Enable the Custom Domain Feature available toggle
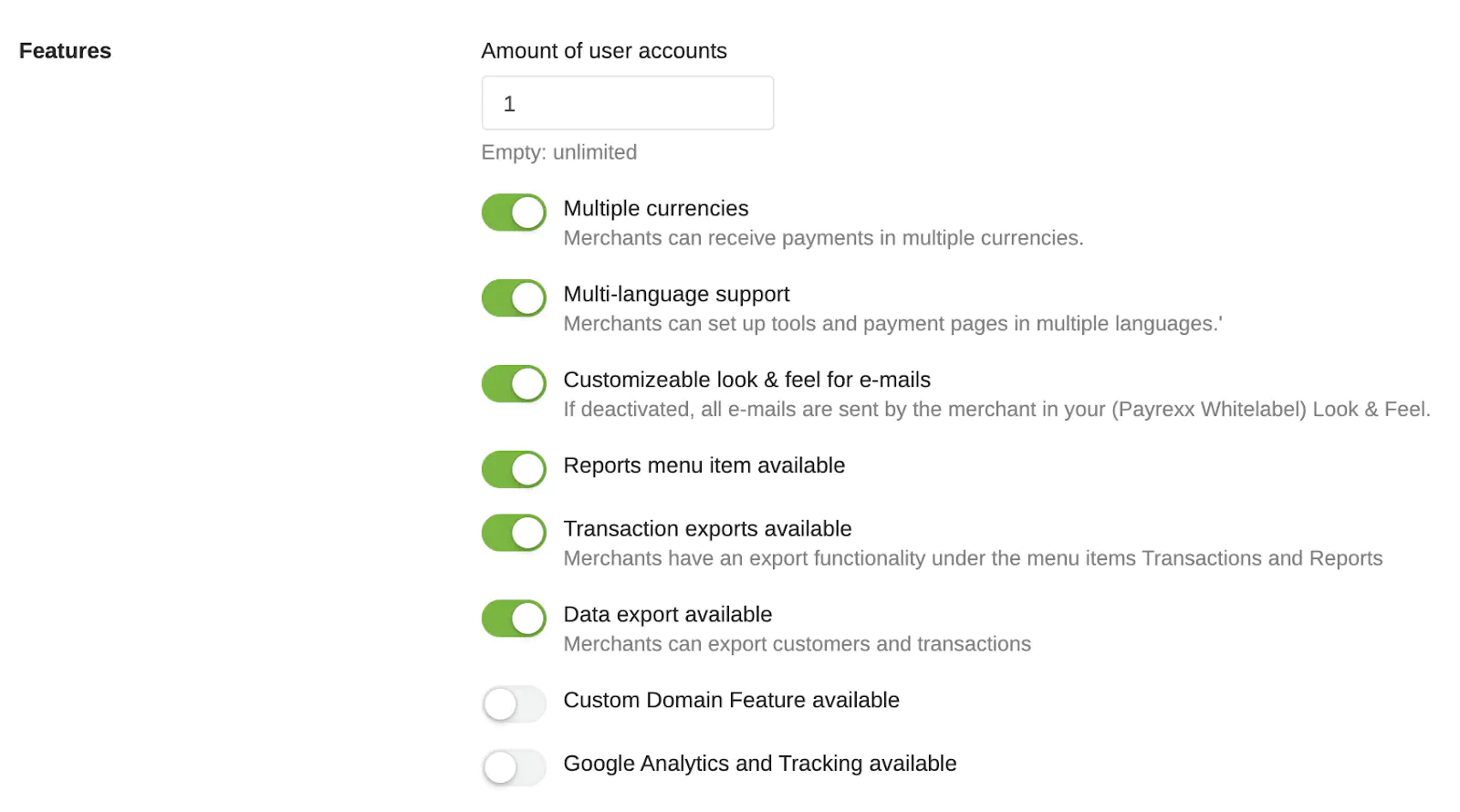 (x=514, y=704)
